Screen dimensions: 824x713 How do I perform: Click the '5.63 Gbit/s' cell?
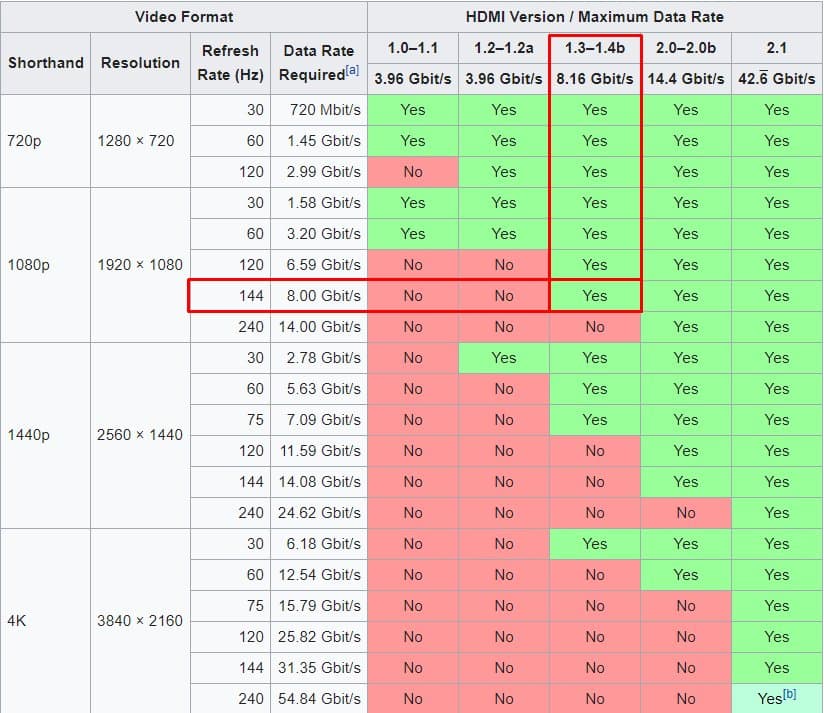(x=319, y=389)
